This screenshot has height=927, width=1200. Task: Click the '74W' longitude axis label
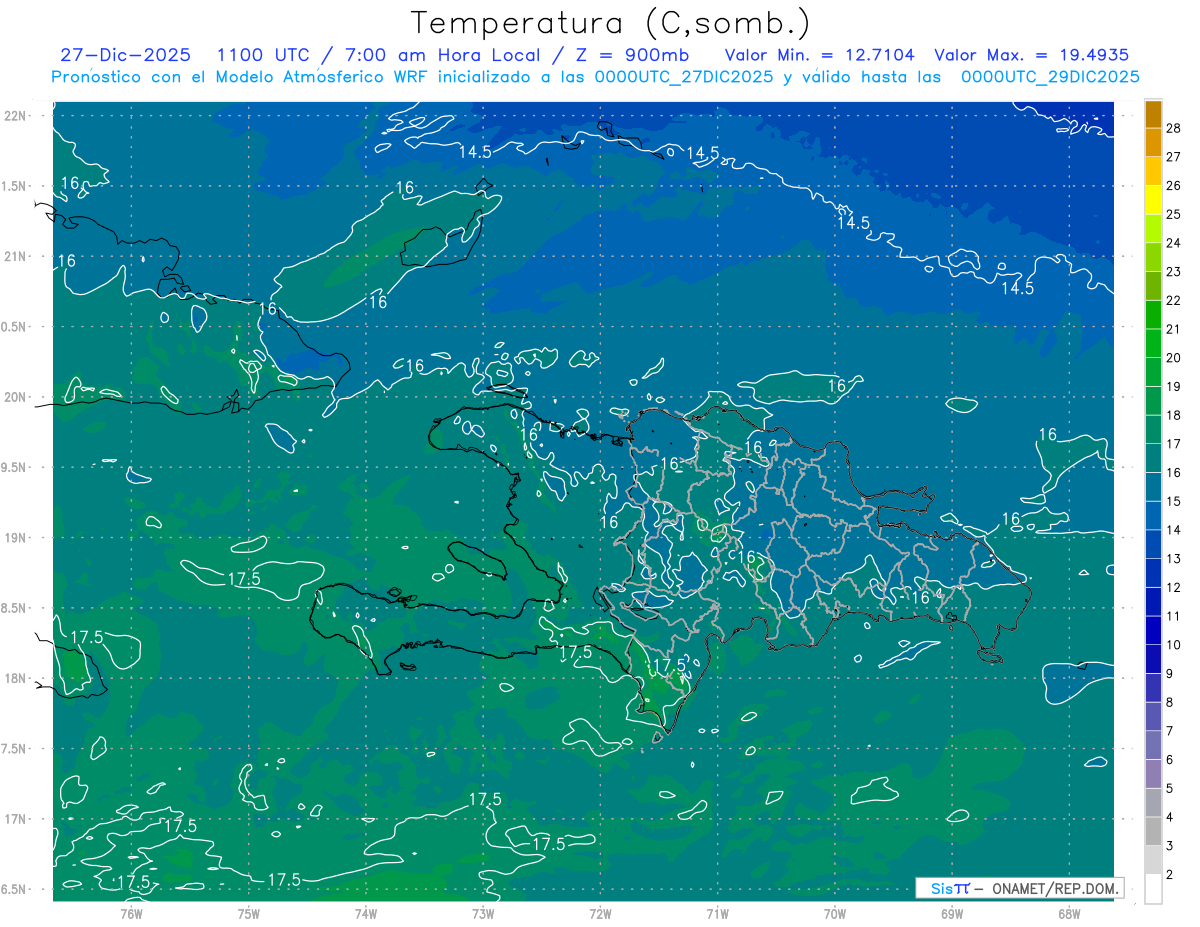pos(366,913)
